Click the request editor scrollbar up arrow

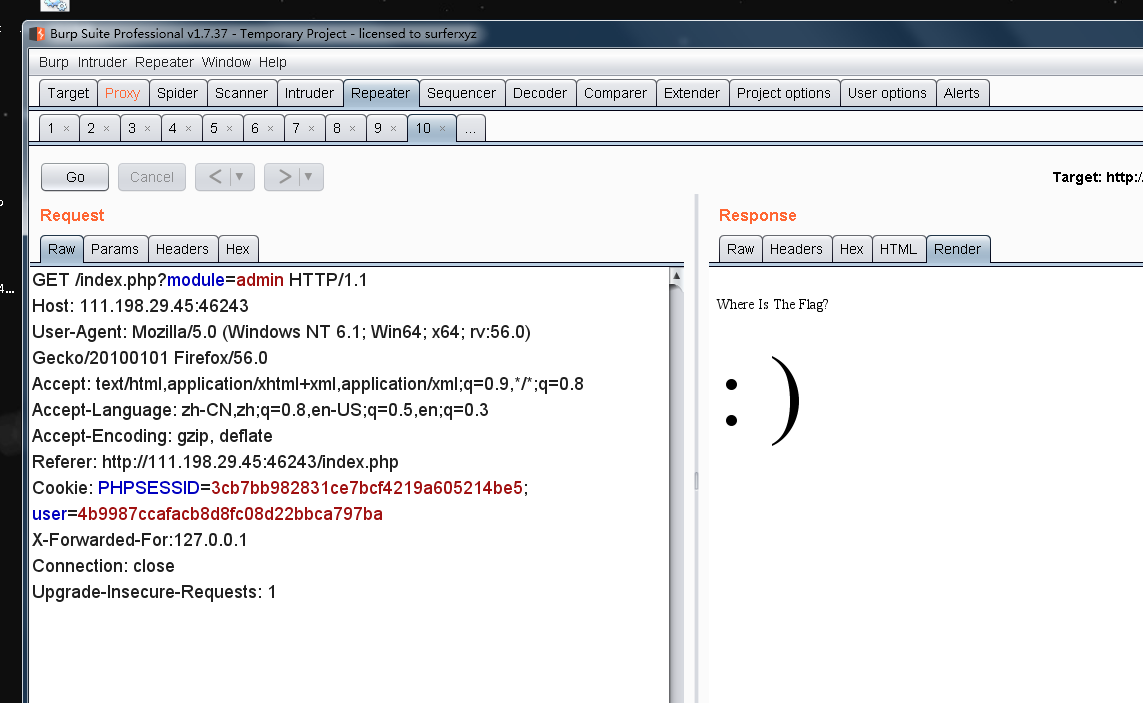click(x=677, y=276)
